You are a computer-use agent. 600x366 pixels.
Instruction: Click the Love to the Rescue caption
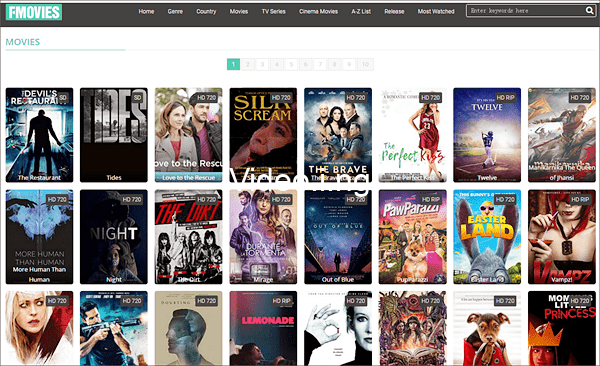tap(188, 178)
